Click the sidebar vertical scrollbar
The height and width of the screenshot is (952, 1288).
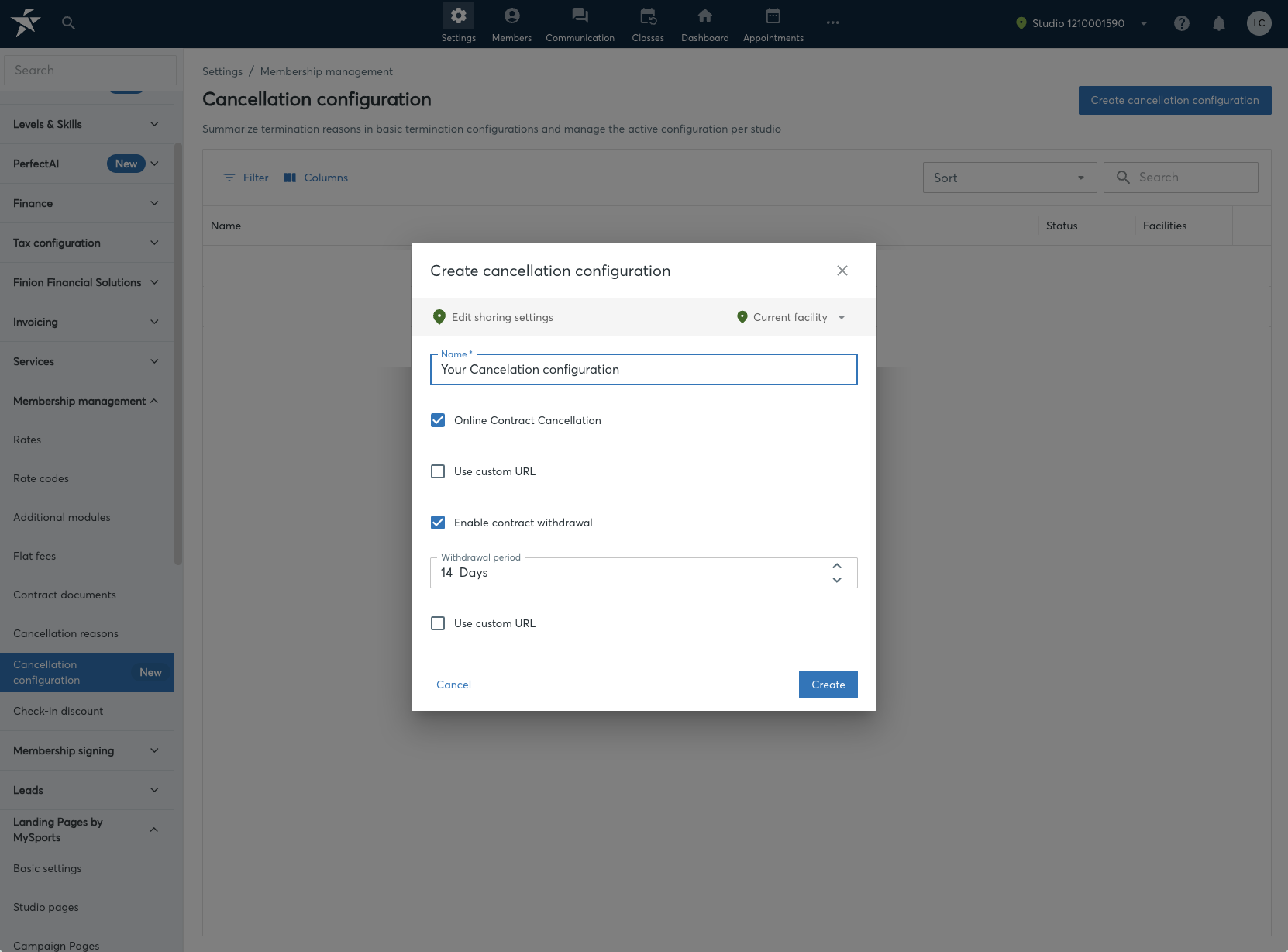coord(178,354)
